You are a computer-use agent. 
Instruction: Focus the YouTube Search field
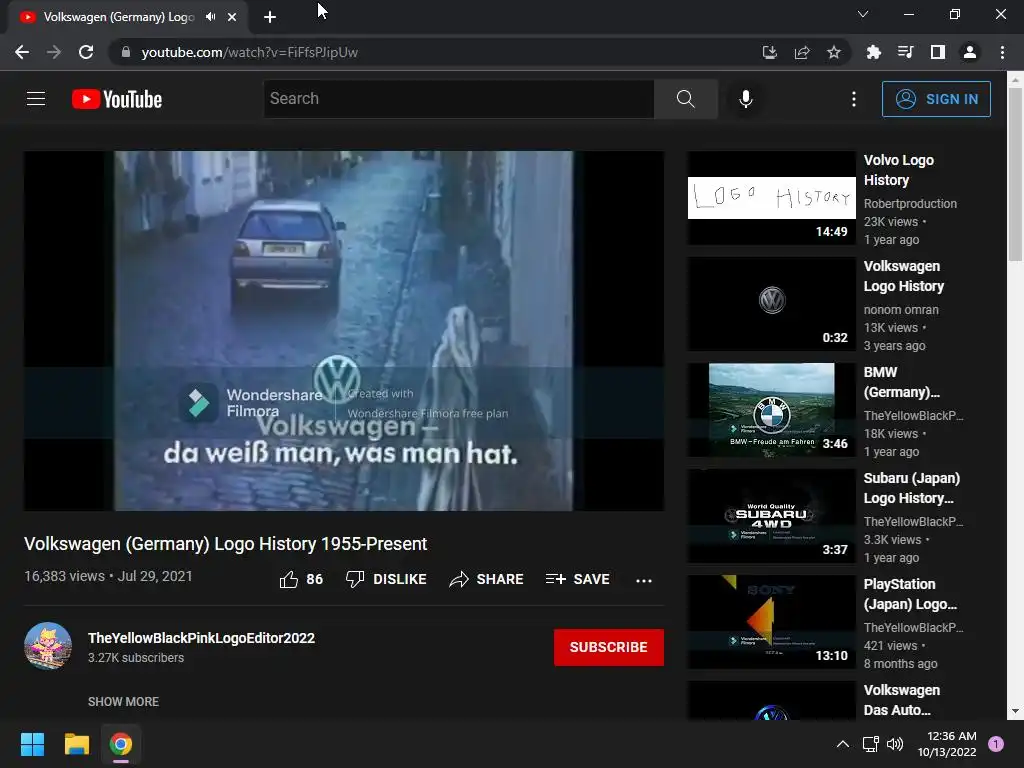point(459,99)
